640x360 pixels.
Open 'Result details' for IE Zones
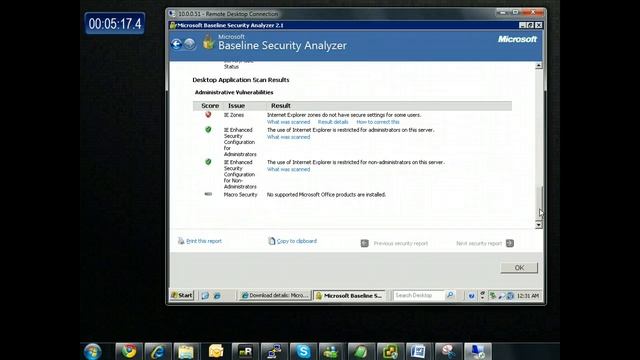tap(333, 122)
